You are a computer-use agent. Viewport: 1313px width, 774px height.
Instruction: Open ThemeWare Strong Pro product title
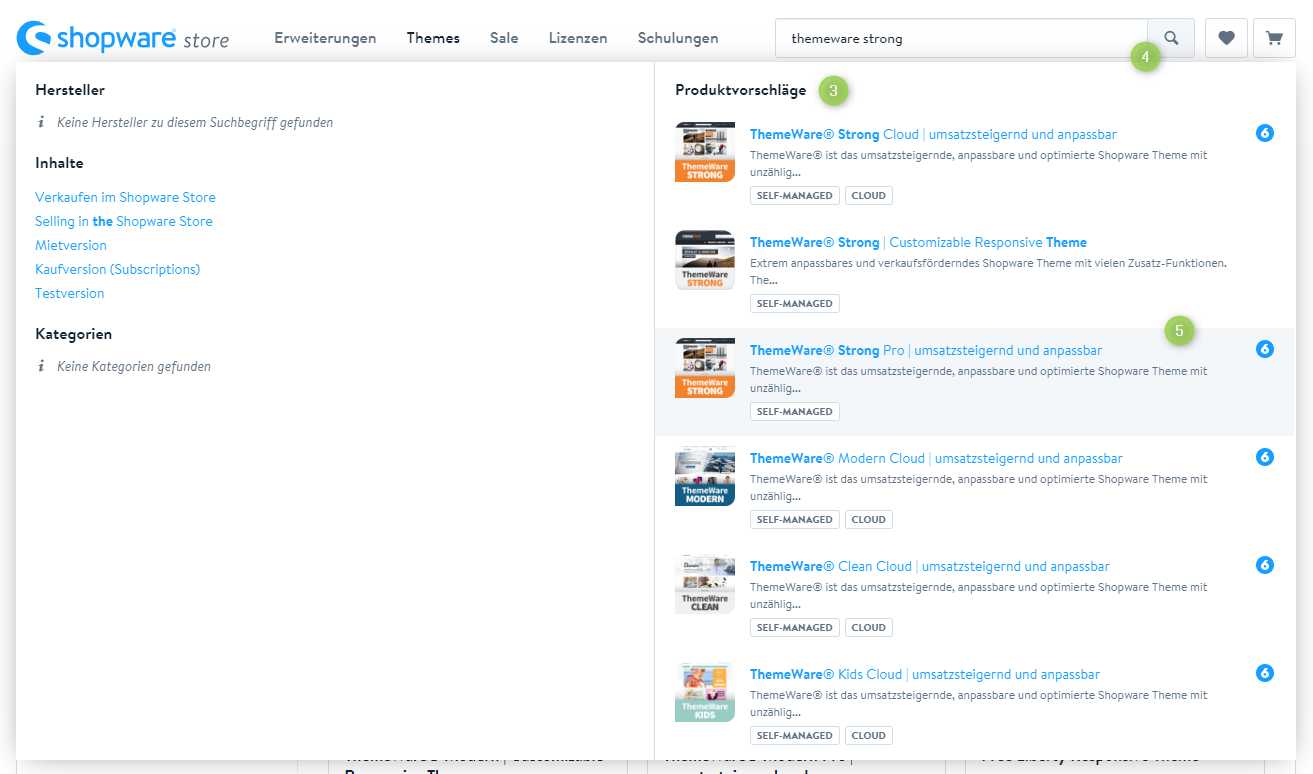(x=926, y=350)
